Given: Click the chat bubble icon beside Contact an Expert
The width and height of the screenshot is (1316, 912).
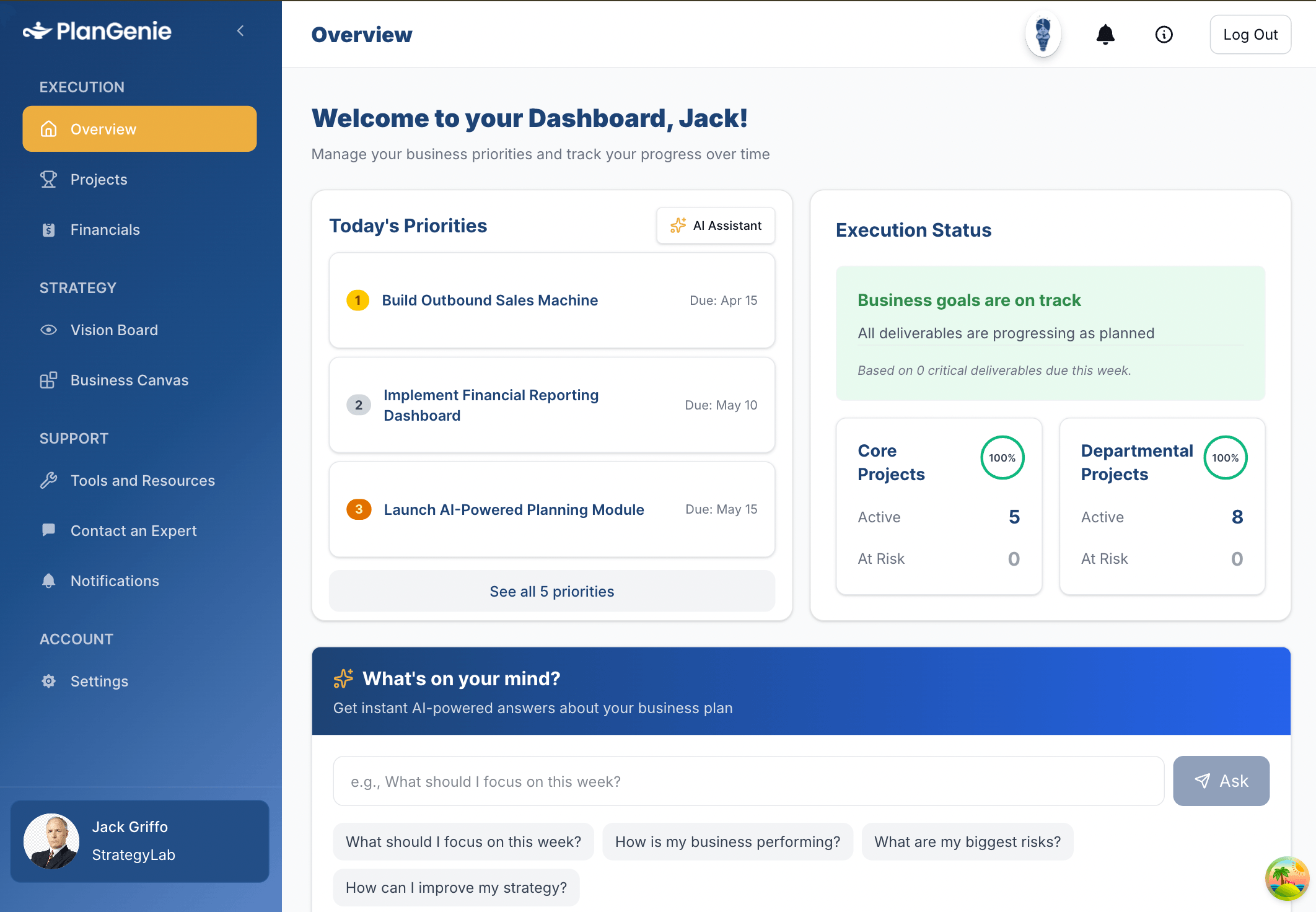Looking at the screenshot, I should 48,530.
